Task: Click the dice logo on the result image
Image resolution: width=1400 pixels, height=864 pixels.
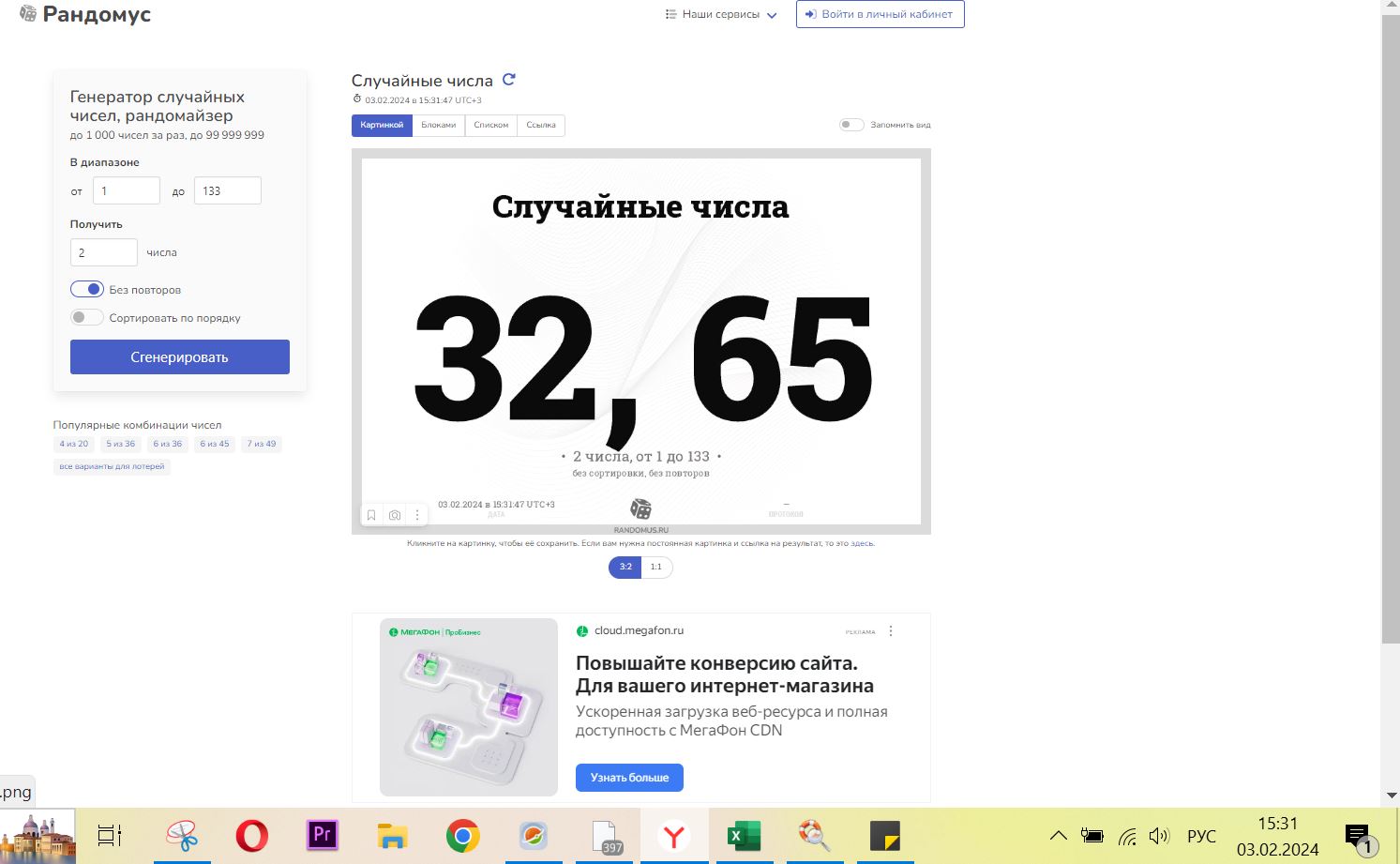Action: [x=640, y=507]
